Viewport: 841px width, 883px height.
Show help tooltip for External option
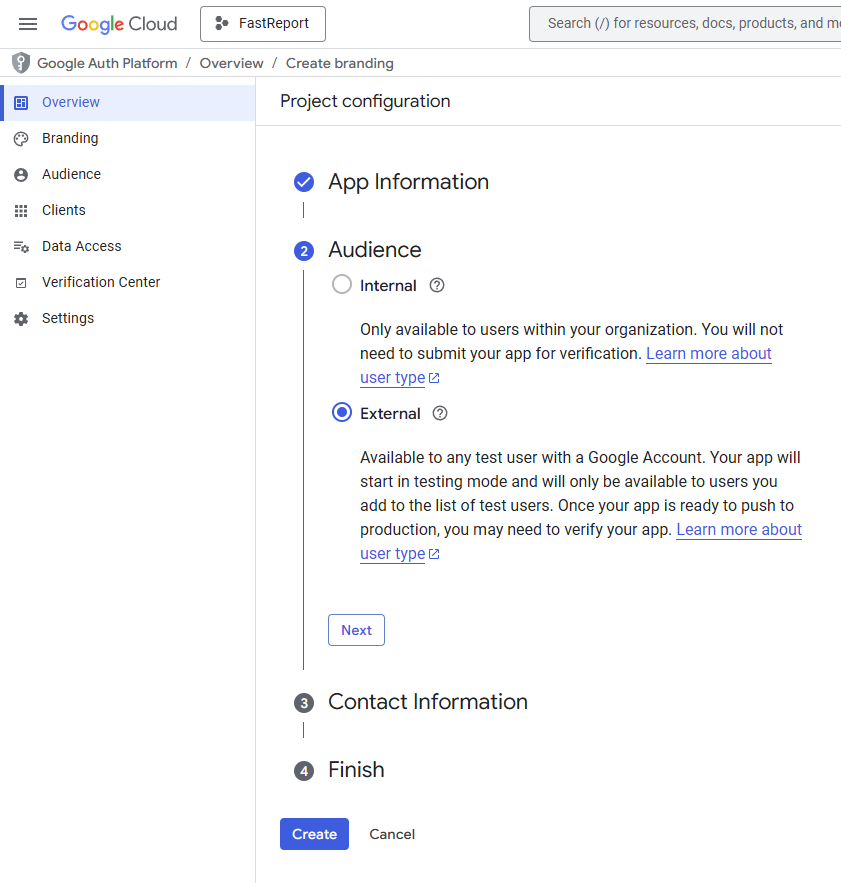click(440, 413)
